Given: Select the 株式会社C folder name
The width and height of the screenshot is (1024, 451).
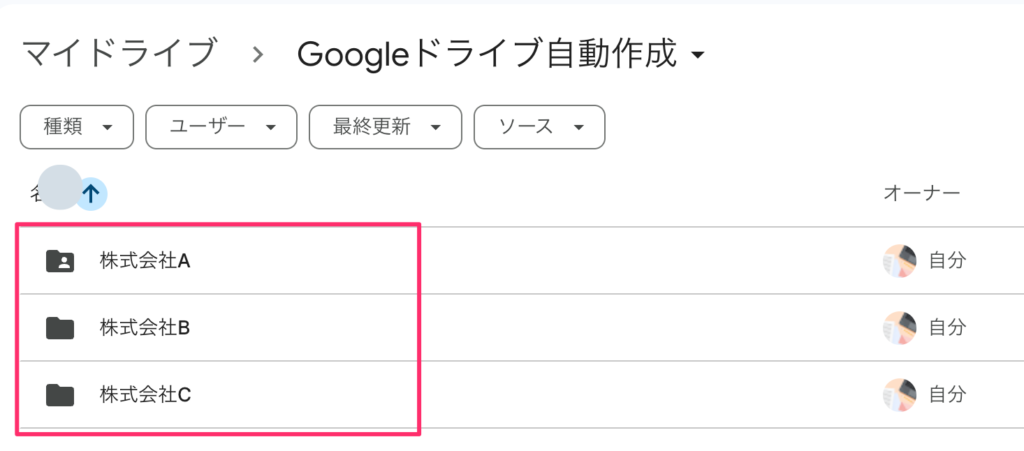Looking at the screenshot, I should click(145, 395).
